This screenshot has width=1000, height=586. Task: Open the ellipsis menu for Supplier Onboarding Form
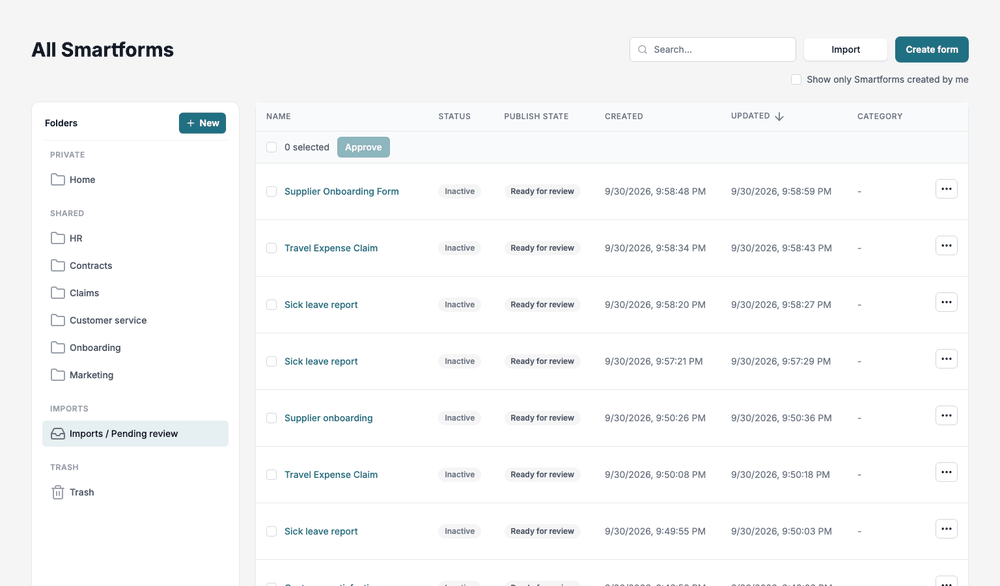[946, 189]
